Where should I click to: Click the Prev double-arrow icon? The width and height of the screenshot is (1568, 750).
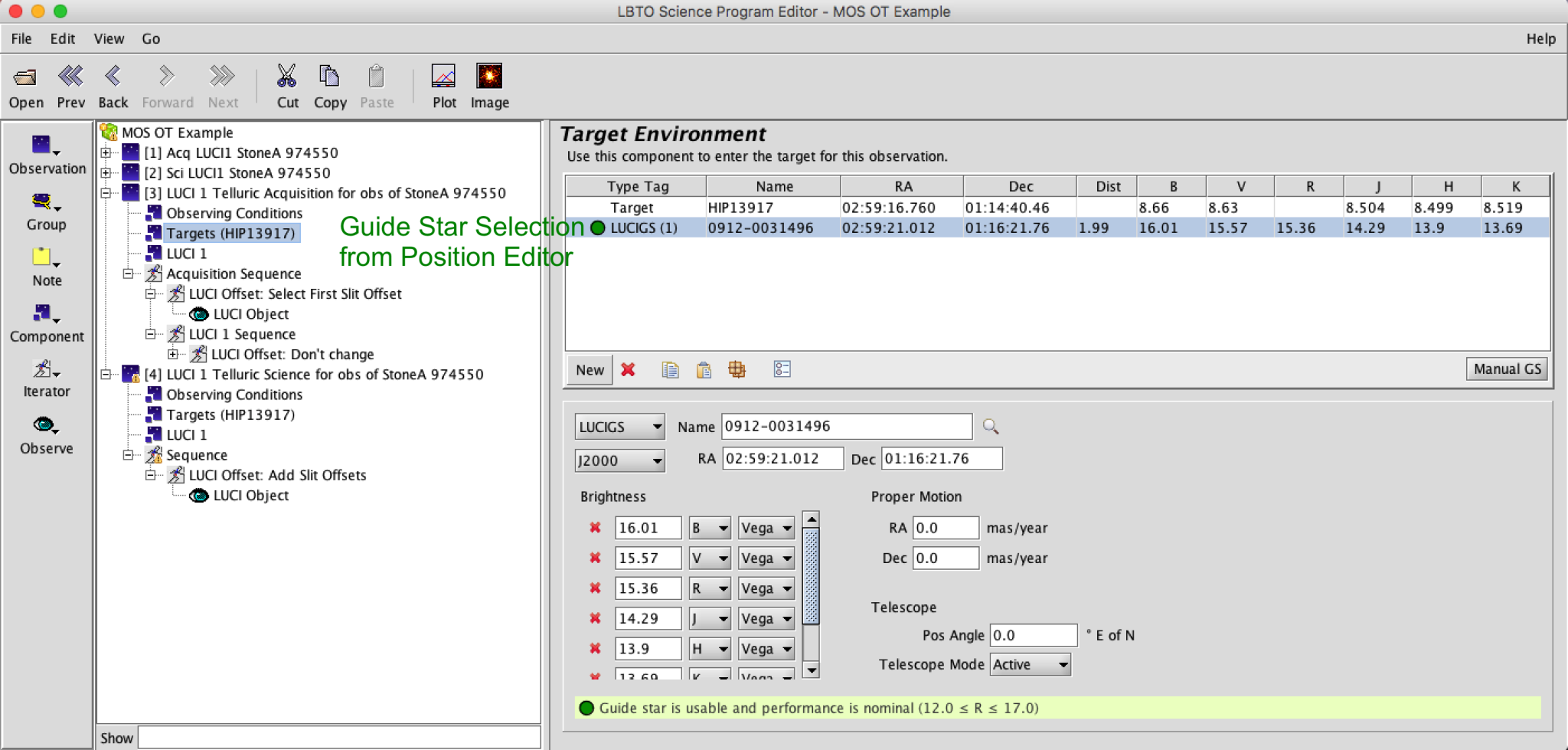click(70, 77)
